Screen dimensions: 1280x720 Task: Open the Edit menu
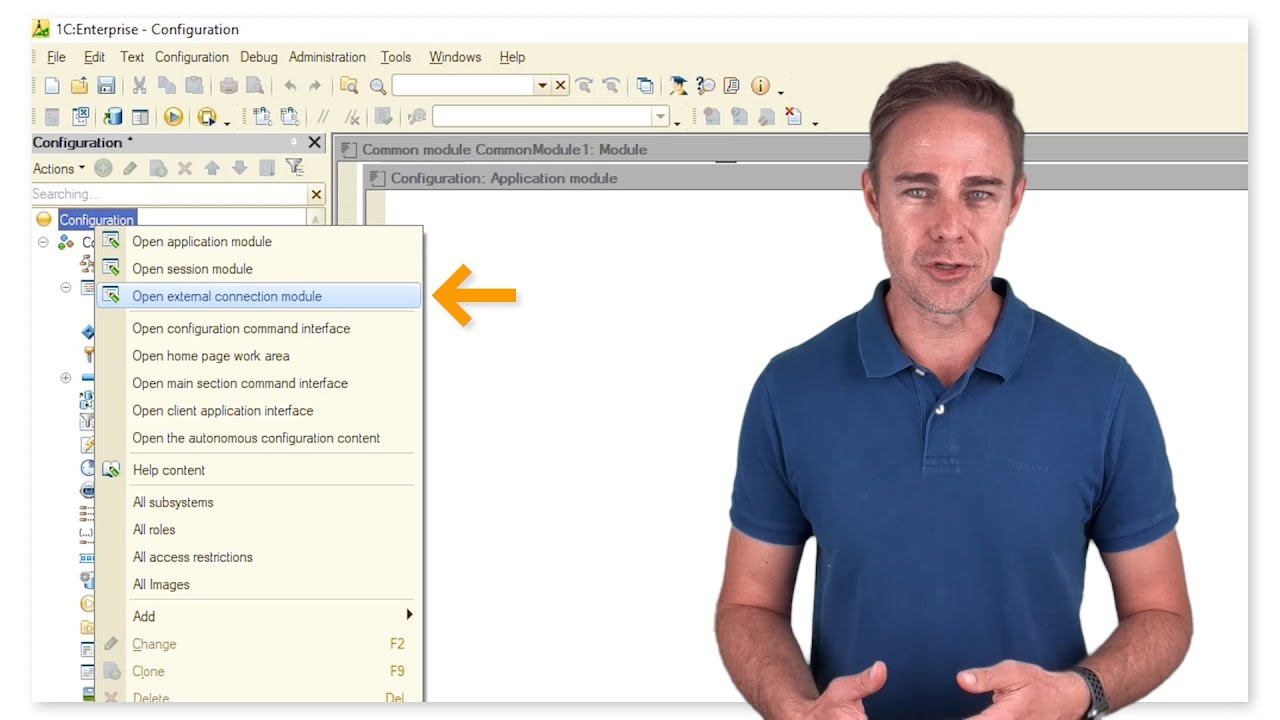coord(94,57)
